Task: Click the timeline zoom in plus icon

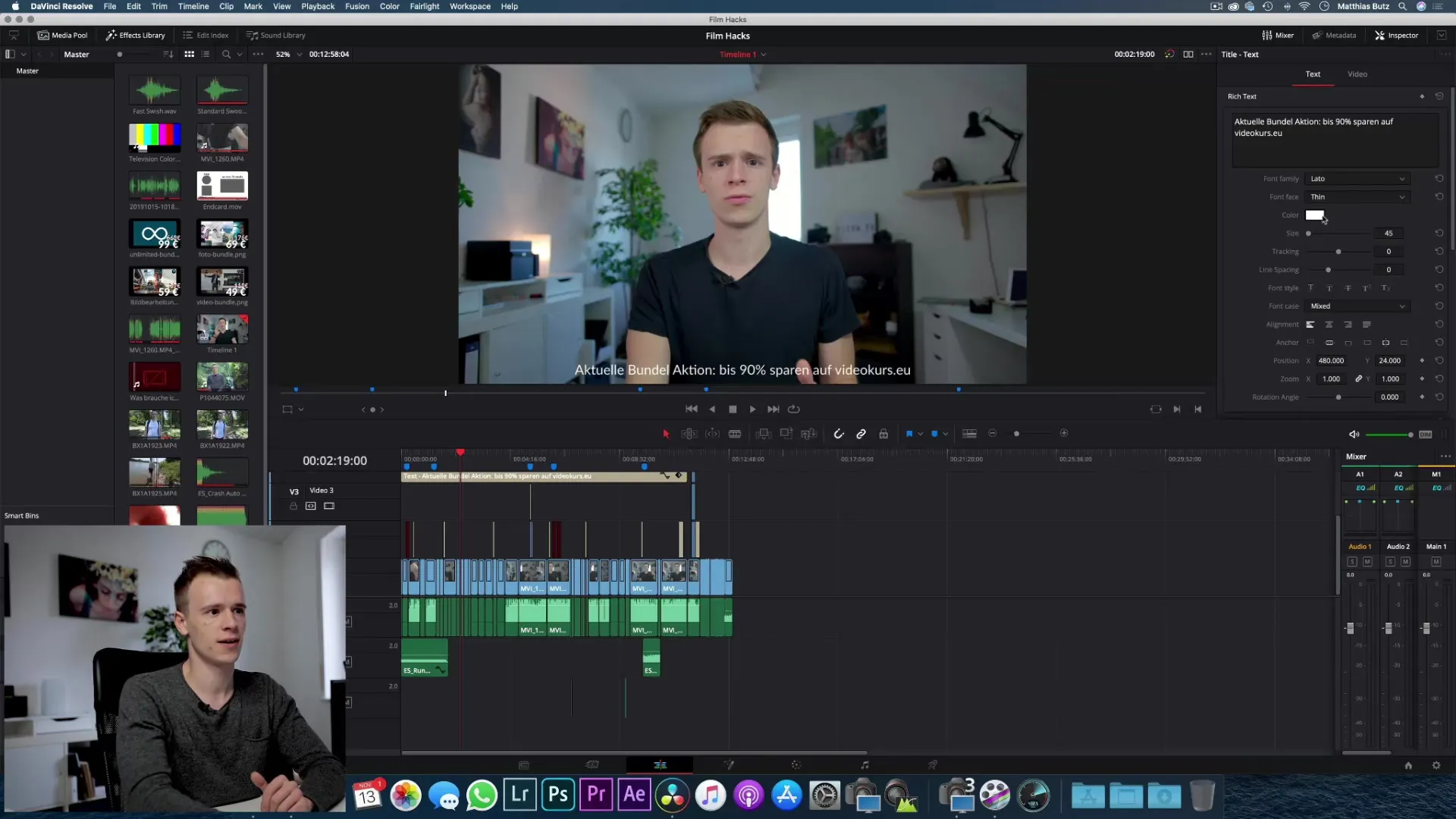Action: pyautogui.click(x=1064, y=433)
